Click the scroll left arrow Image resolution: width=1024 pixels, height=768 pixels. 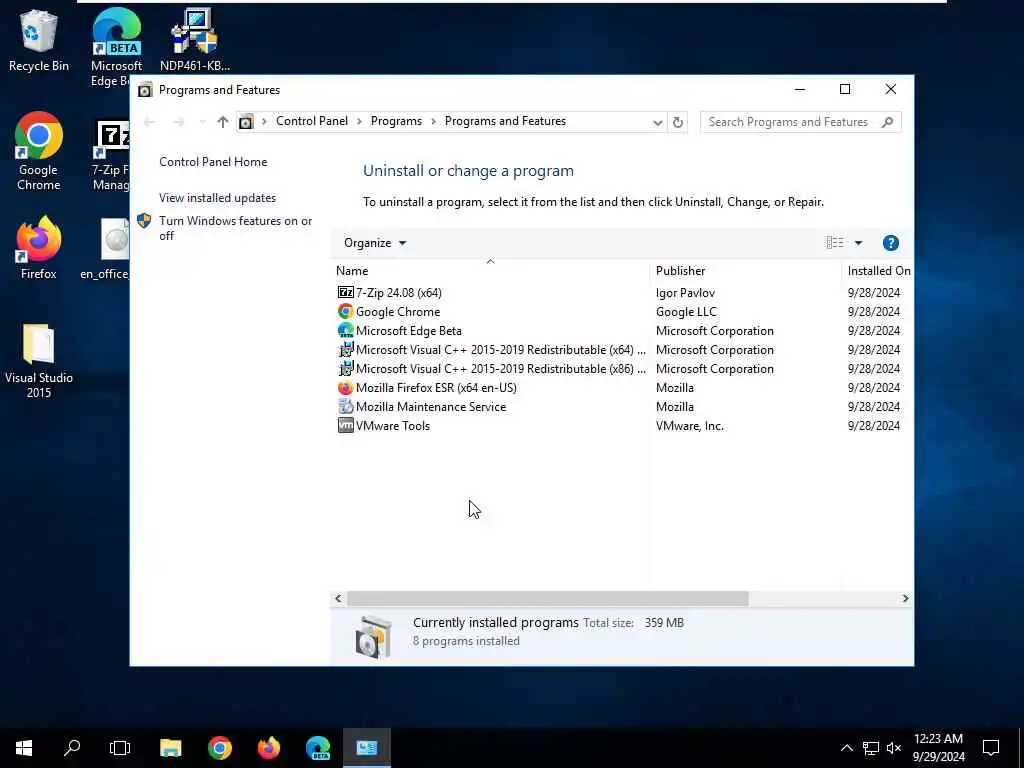(338, 598)
